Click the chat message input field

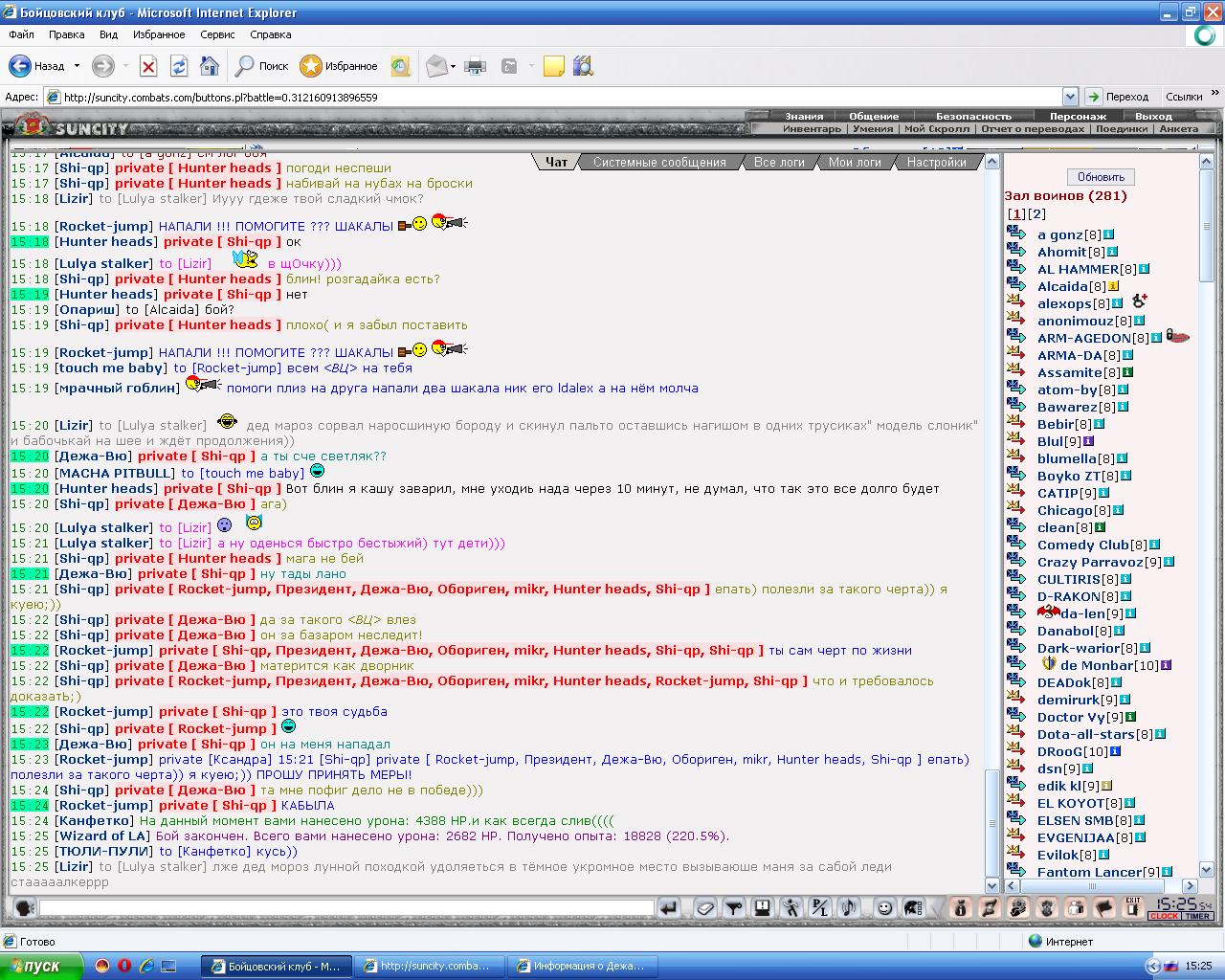[347, 907]
